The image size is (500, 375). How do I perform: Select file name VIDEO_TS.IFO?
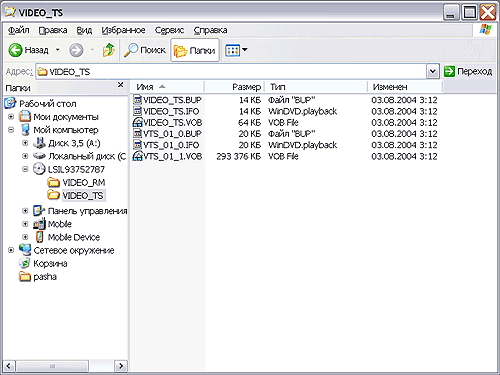171,111
